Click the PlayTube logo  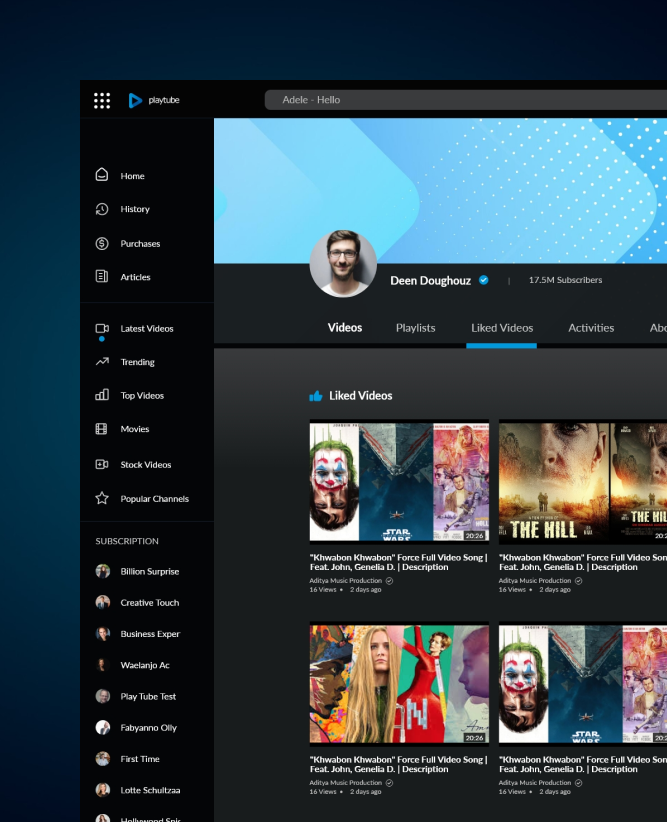pos(154,100)
